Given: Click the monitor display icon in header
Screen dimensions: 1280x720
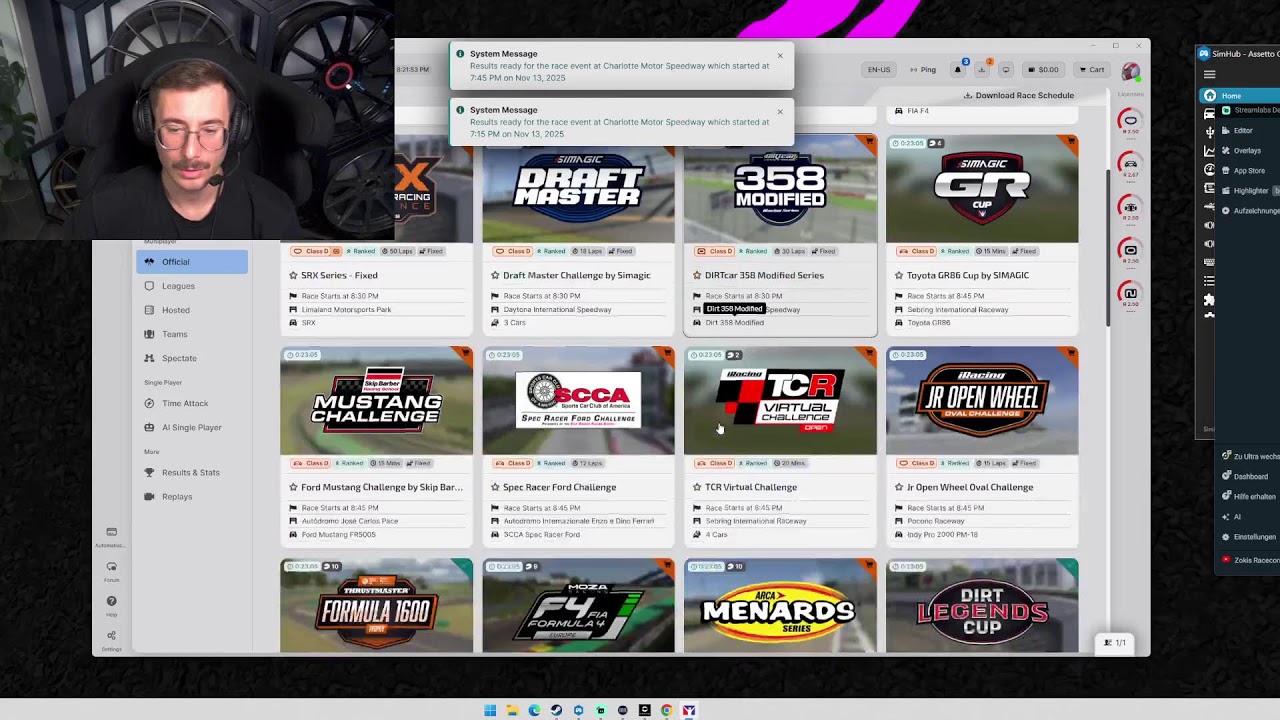Looking at the screenshot, I should 1006,70.
